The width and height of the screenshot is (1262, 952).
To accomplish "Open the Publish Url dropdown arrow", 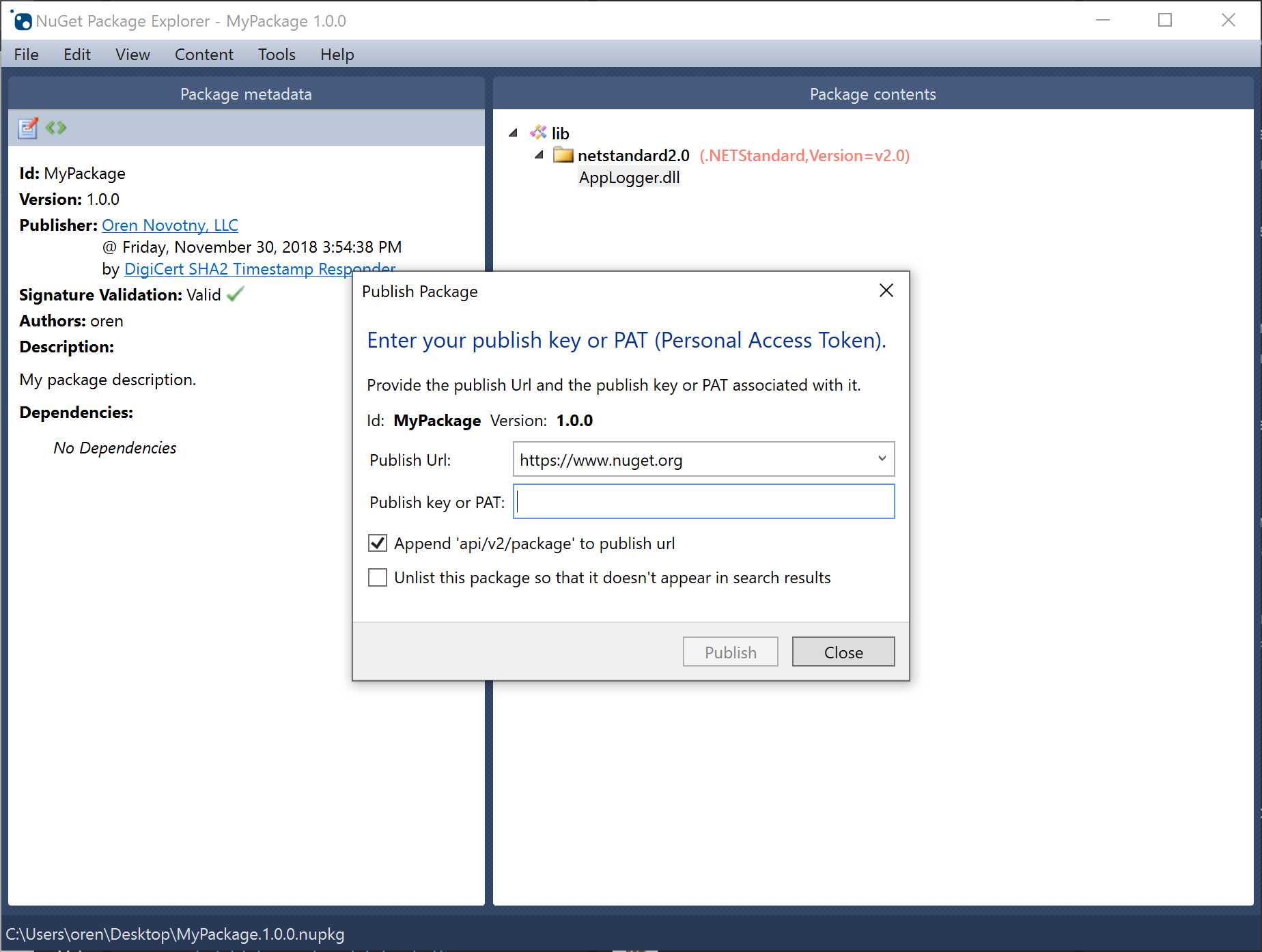I will pyautogui.click(x=882, y=459).
